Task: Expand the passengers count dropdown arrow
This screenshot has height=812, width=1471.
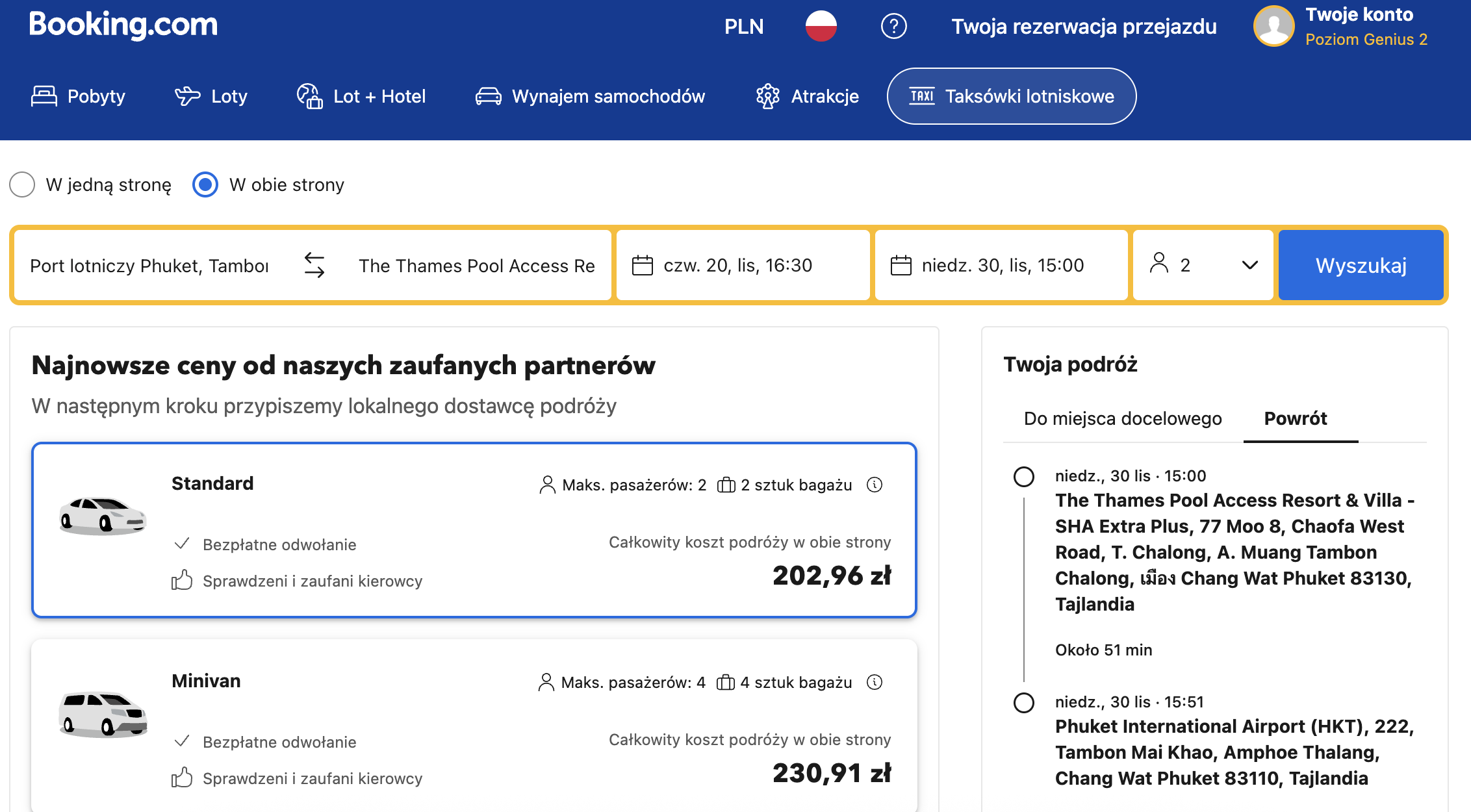Action: tap(1250, 265)
